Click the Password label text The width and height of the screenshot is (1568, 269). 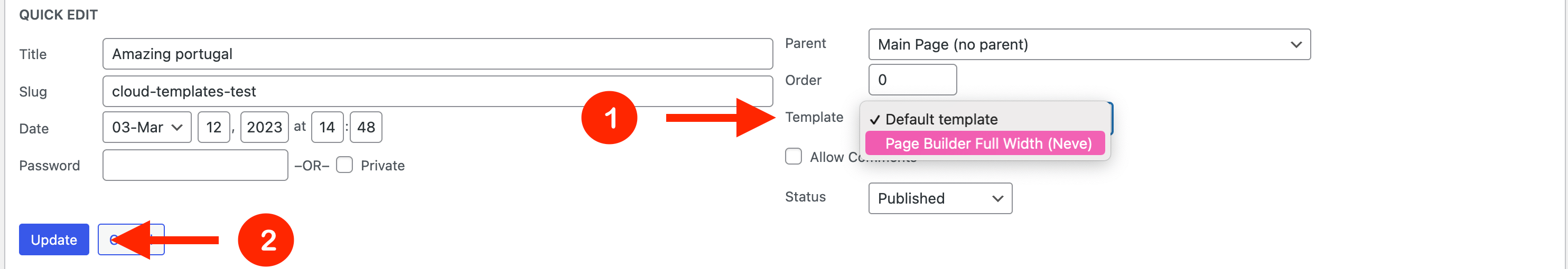(x=49, y=166)
